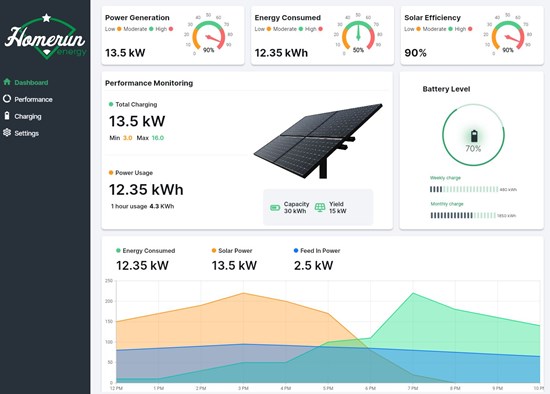Click the Solar Efficiency gauge dial
Viewport: 550px width, 394px height.
[x=508, y=35]
